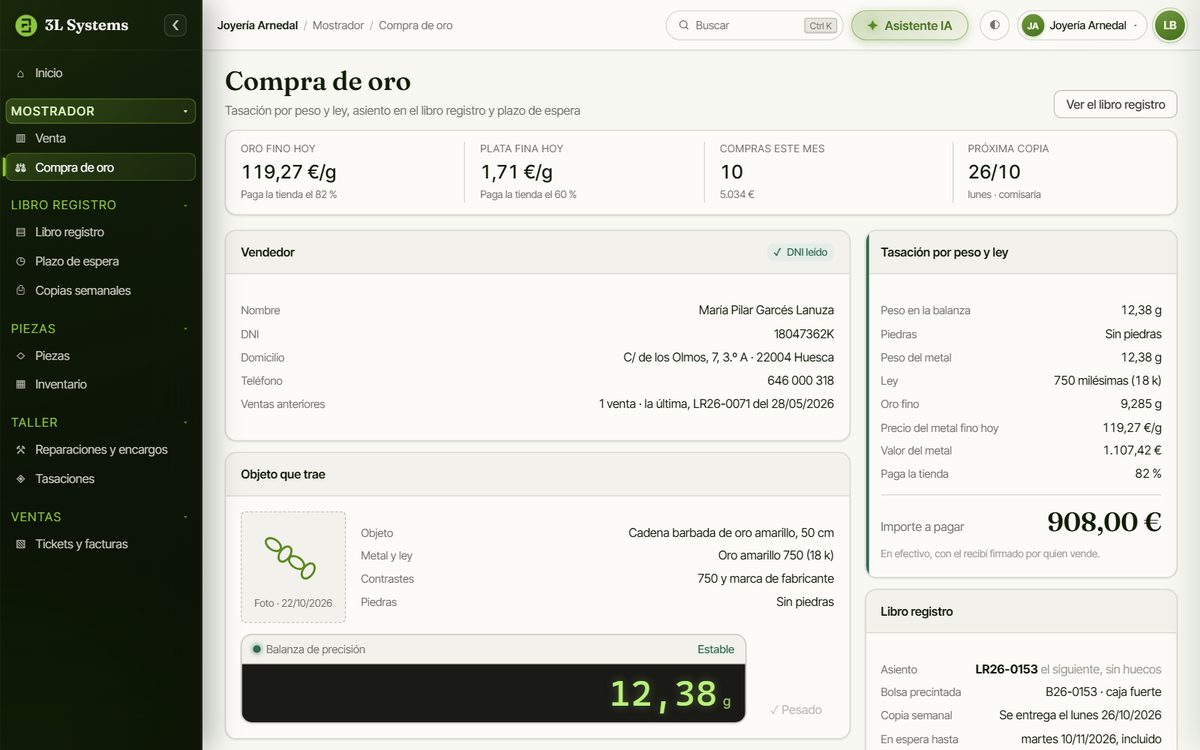Click the Pesado check mark indicator
This screenshot has width=1200, height=750.
[x=796, y=710]
